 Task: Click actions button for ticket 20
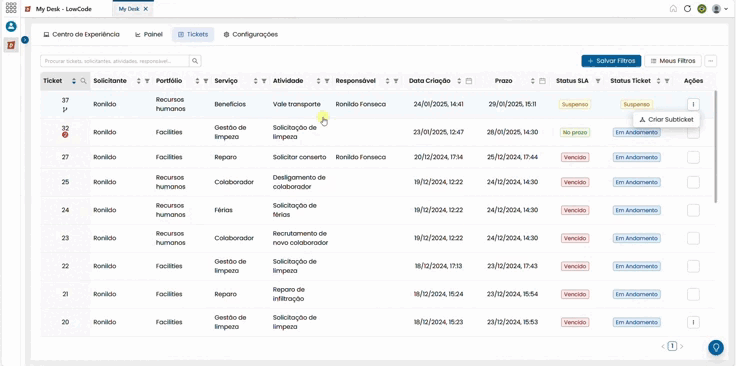pos(693,322)
